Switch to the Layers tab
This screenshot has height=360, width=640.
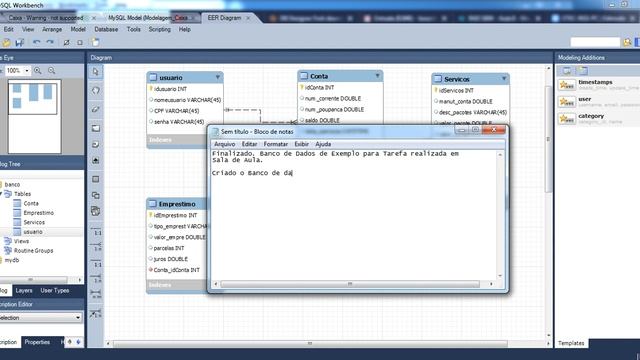click(24, 291)
